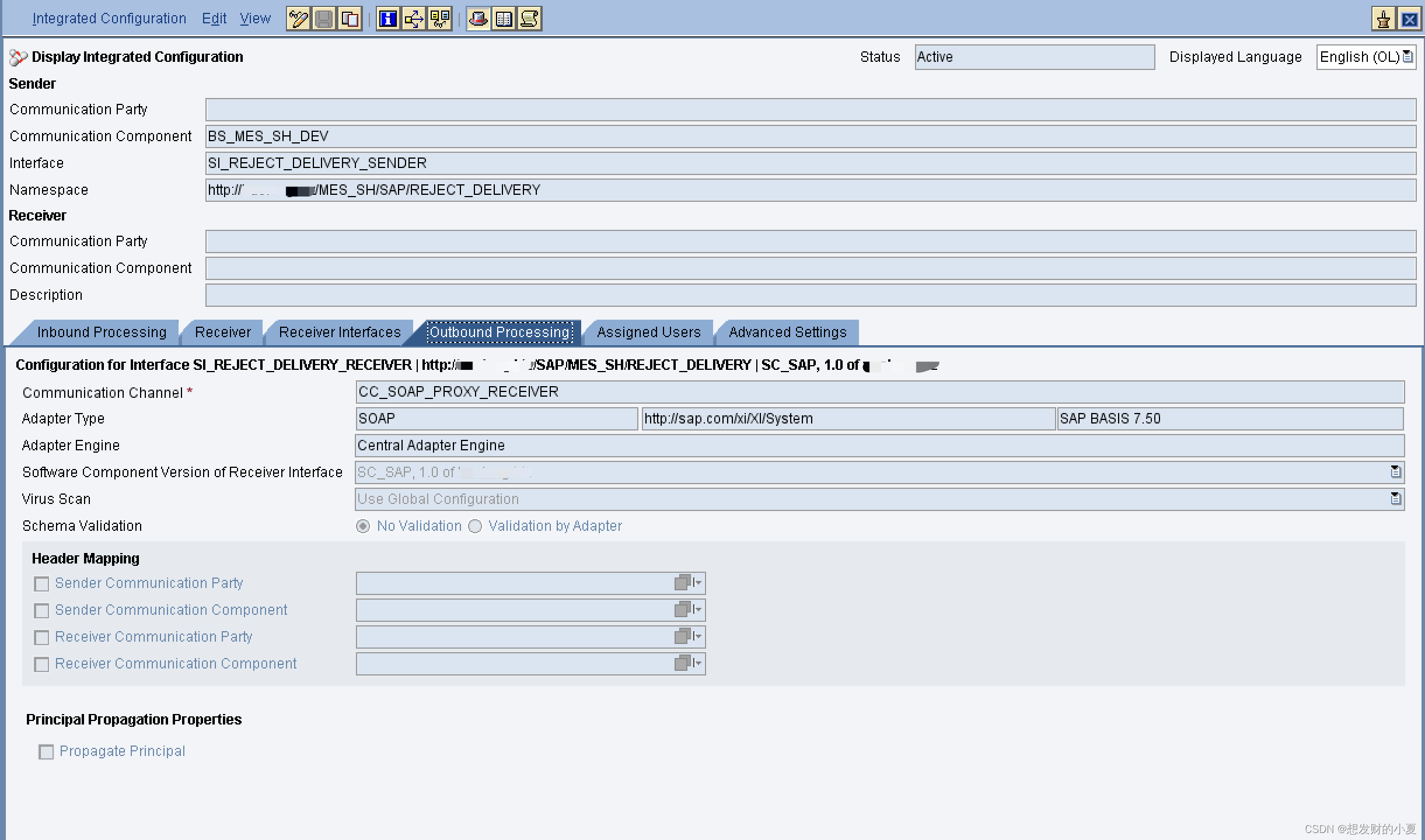Open the Integrated Configuration menu

pyautogui.click(x=109, y=19)
